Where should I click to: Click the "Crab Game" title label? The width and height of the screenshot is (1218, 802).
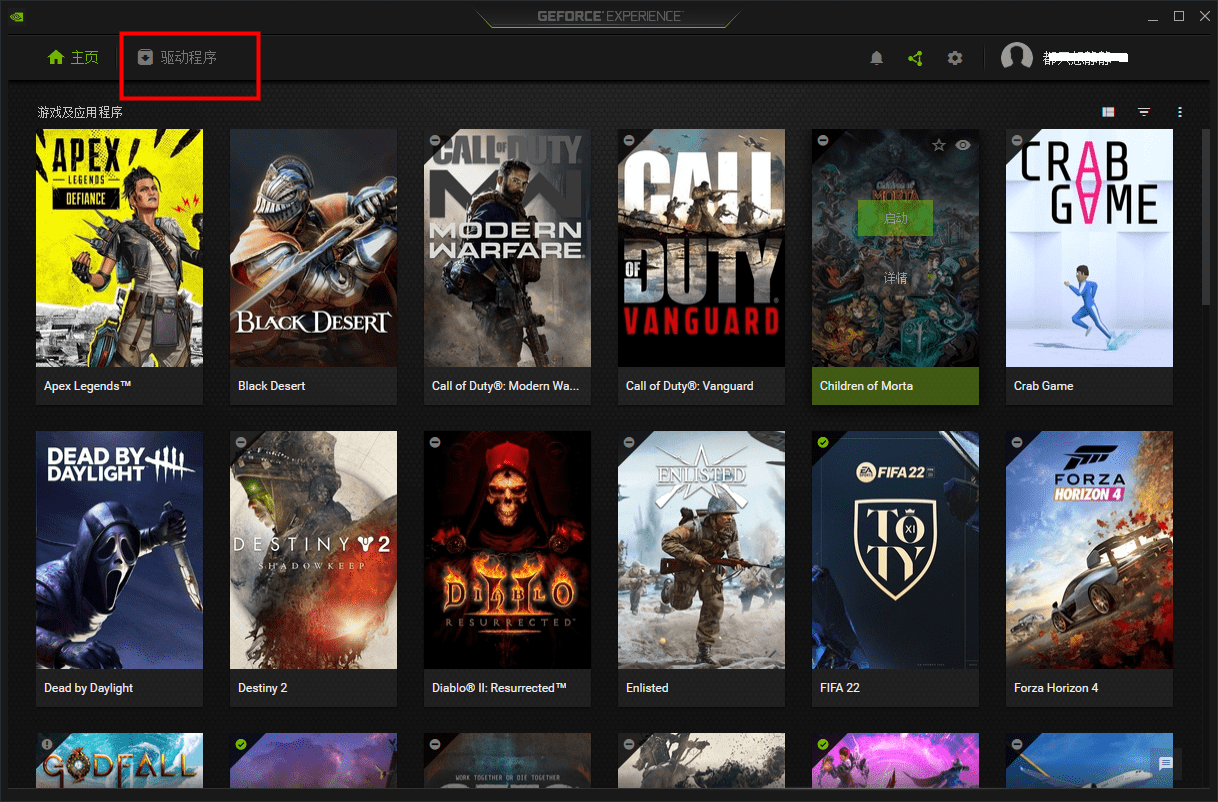(1043, 386)
